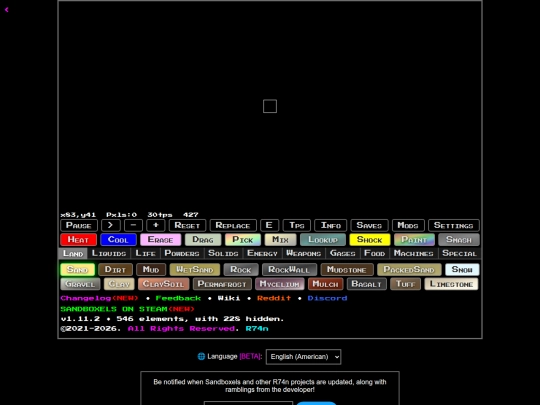Select the Mulch element
Image resolution: width=540 pixels, height=405 pixels.
pyautogui.click(x=325, y=284)
